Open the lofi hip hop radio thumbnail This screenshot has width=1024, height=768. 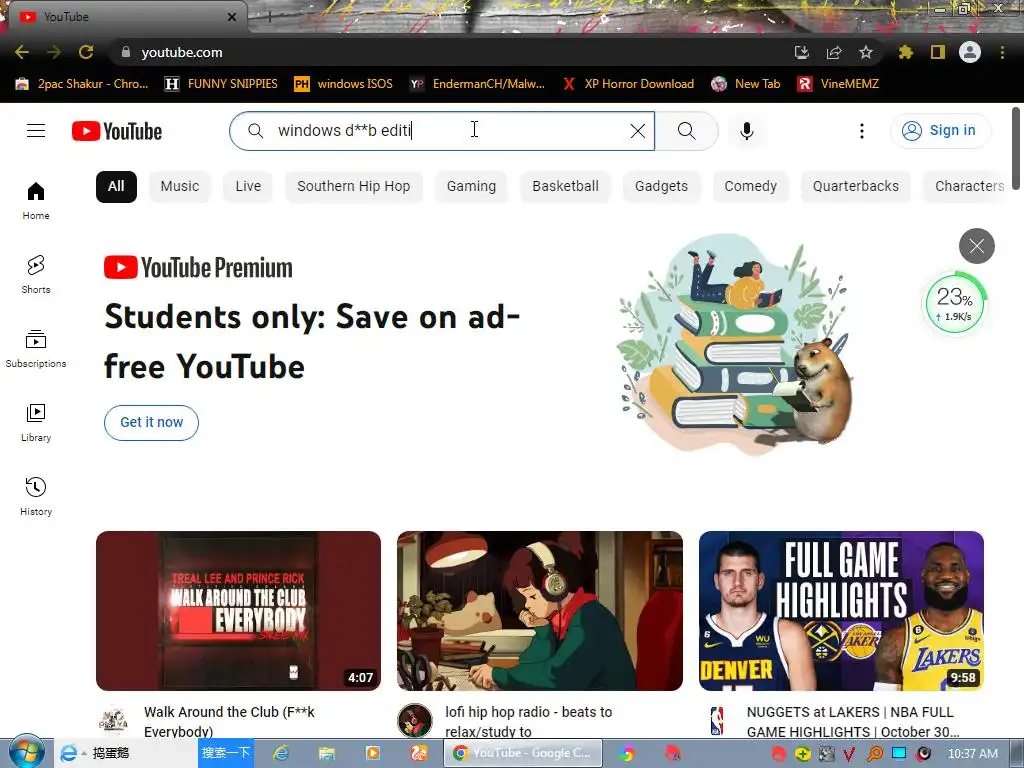(540, 611)
